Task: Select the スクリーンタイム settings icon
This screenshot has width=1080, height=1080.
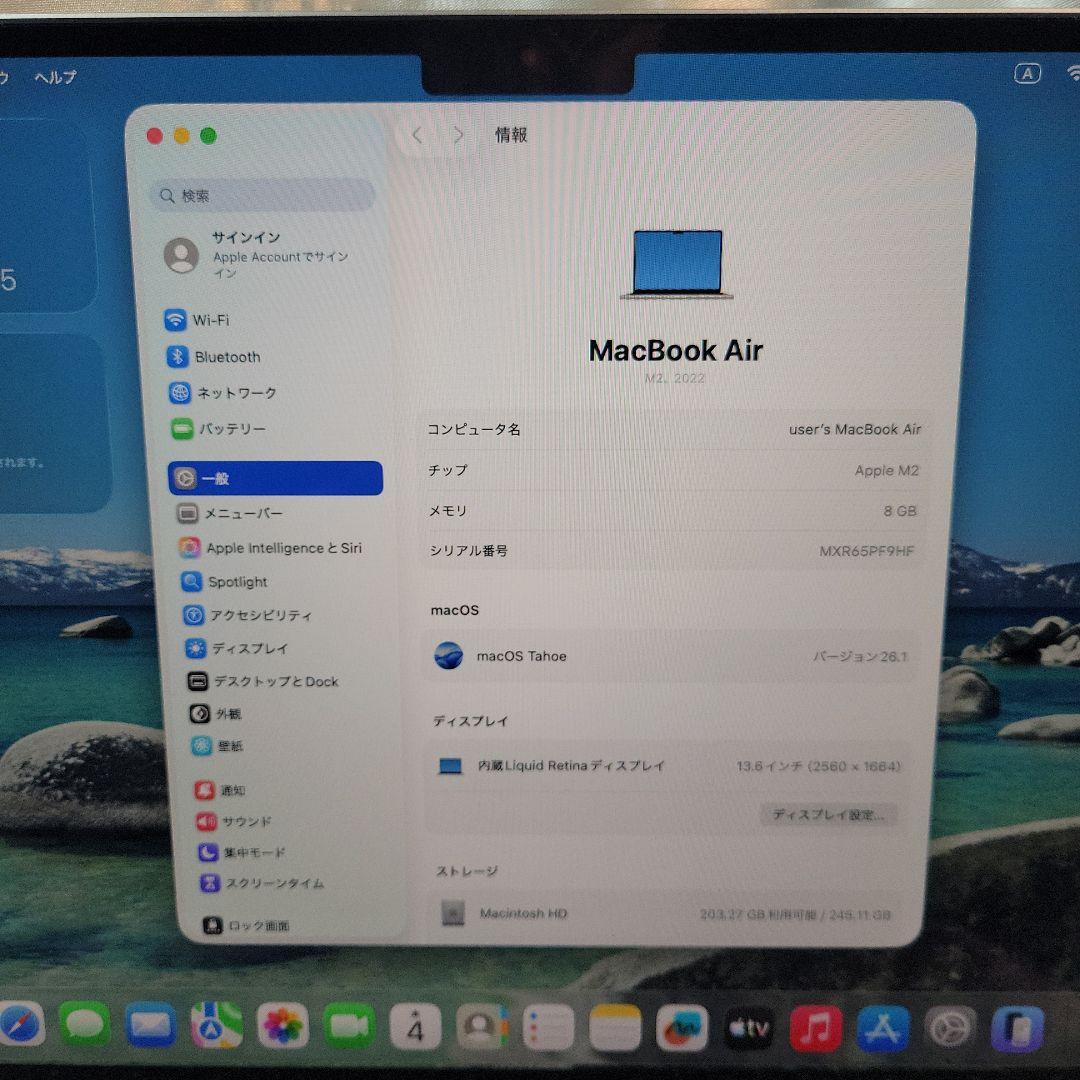Action: 255,884
